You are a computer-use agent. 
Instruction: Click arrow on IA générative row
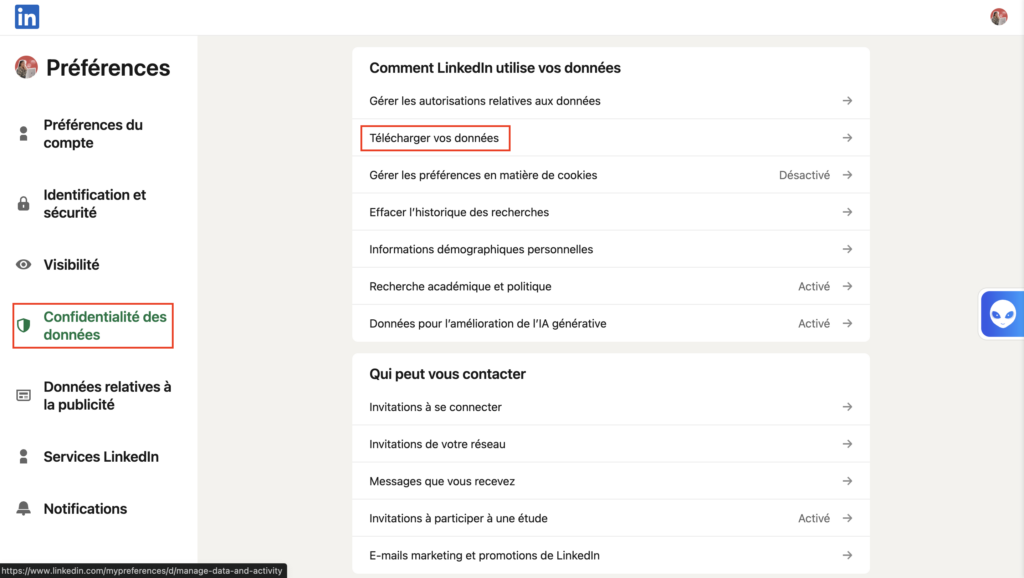point(847,323)
